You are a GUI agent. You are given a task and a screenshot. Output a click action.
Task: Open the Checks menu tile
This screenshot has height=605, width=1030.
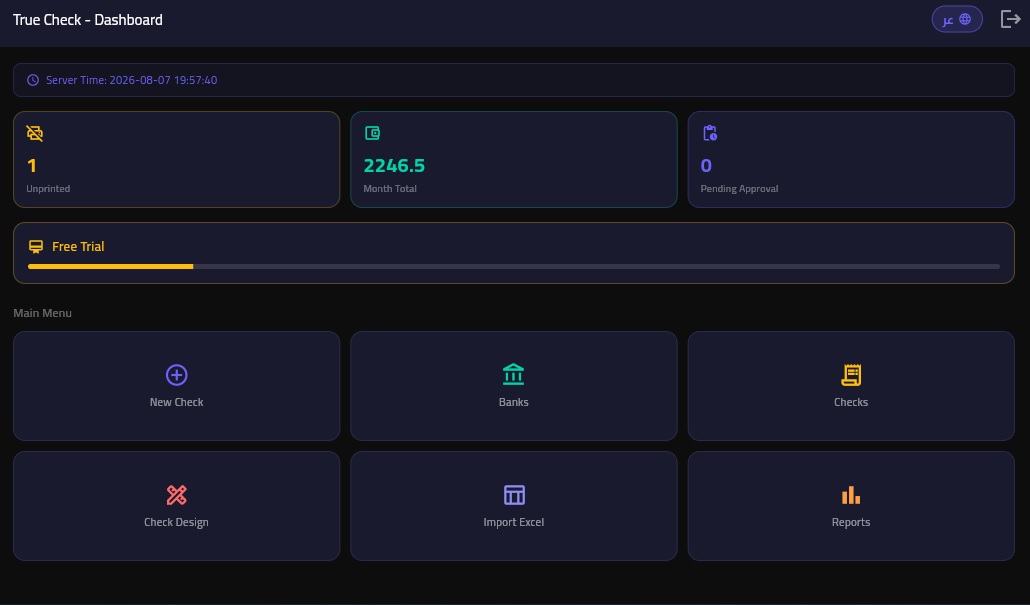(851, 386)
